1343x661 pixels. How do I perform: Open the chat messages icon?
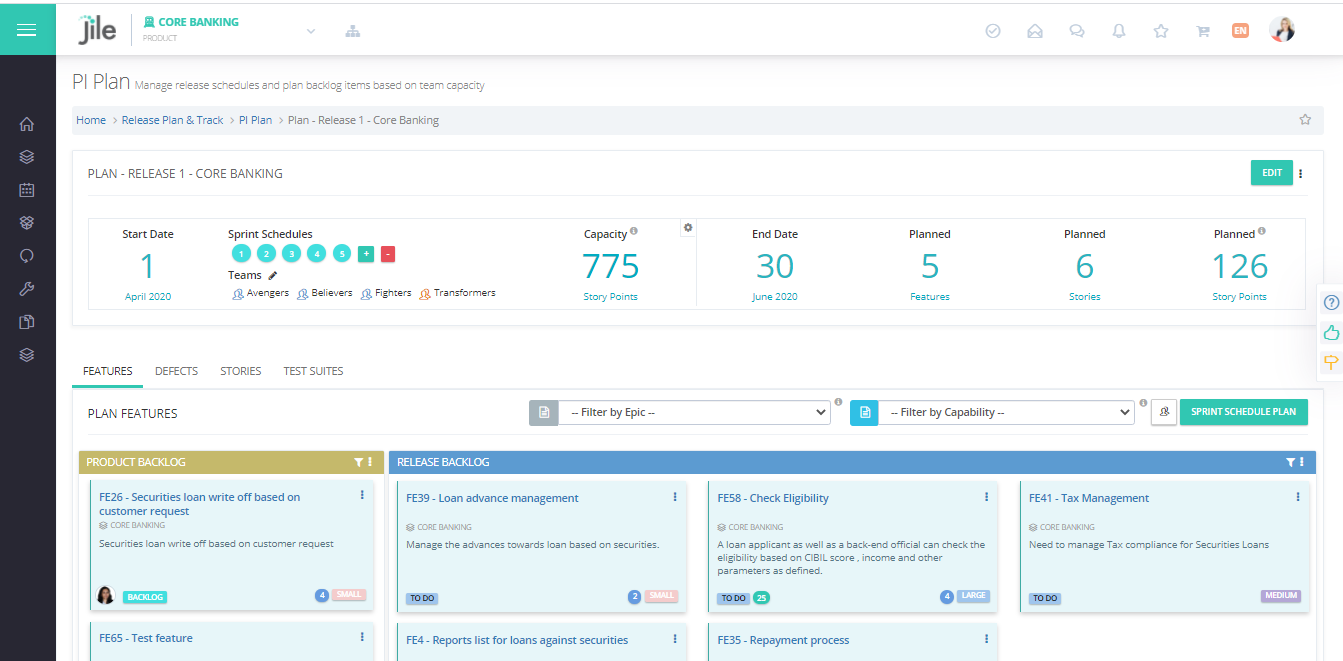click(1077, 31)
